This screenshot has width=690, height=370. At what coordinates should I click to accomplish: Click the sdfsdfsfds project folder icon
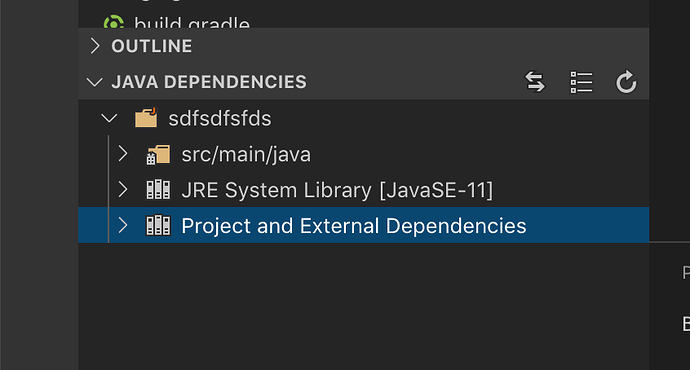[x=146, y=117]
